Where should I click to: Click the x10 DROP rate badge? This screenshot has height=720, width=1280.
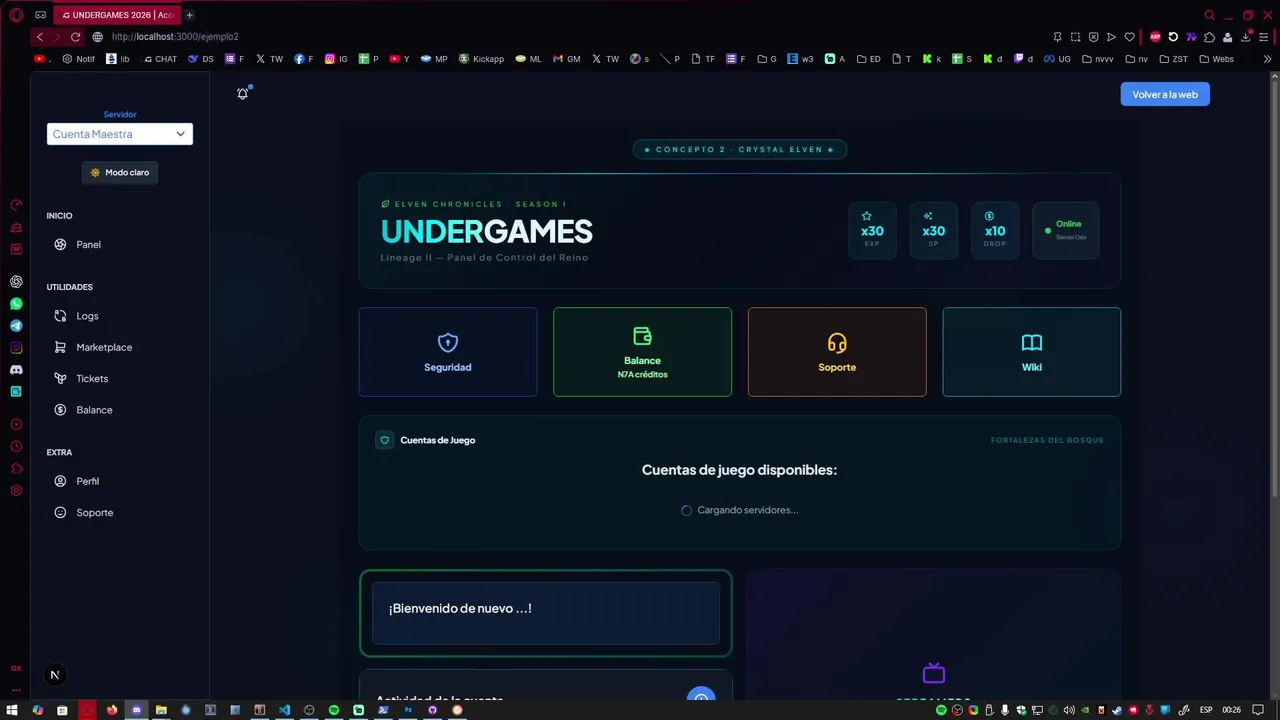tap(995, 230)
